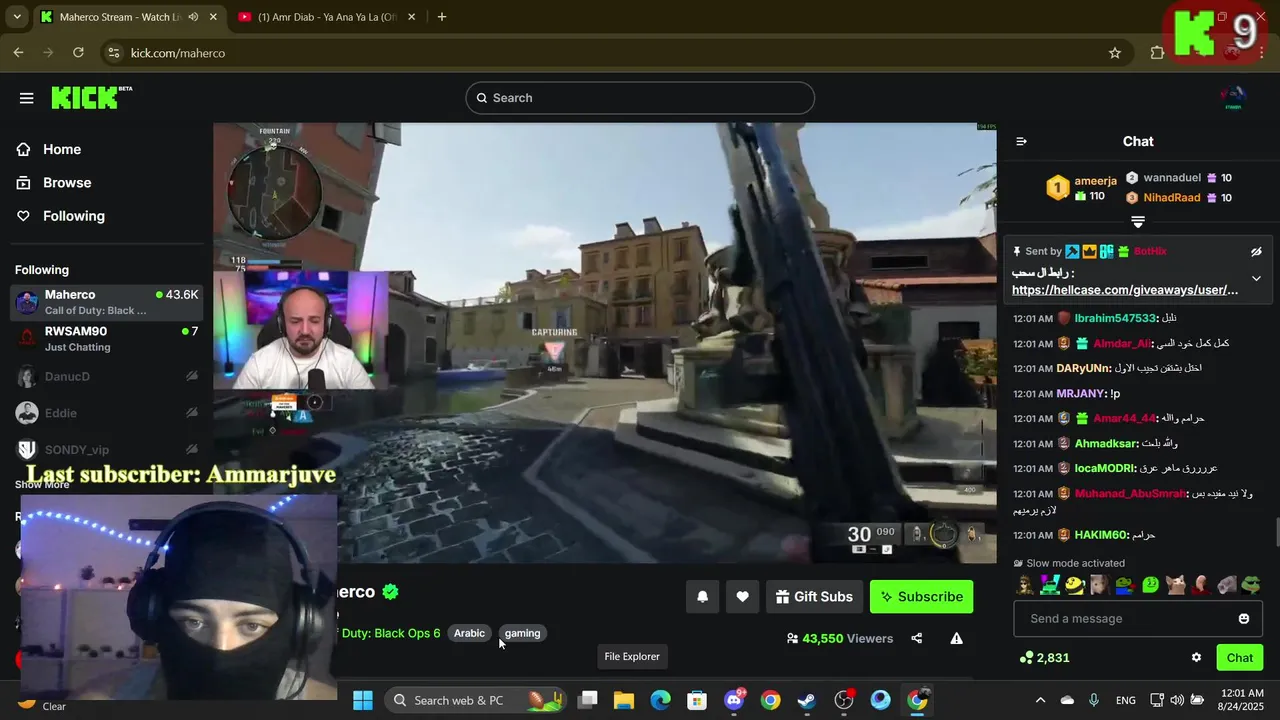This screenshot has height=720, width=1280.
Task: Expand the pinned message chevron
Action: (x=1256, y=279)
